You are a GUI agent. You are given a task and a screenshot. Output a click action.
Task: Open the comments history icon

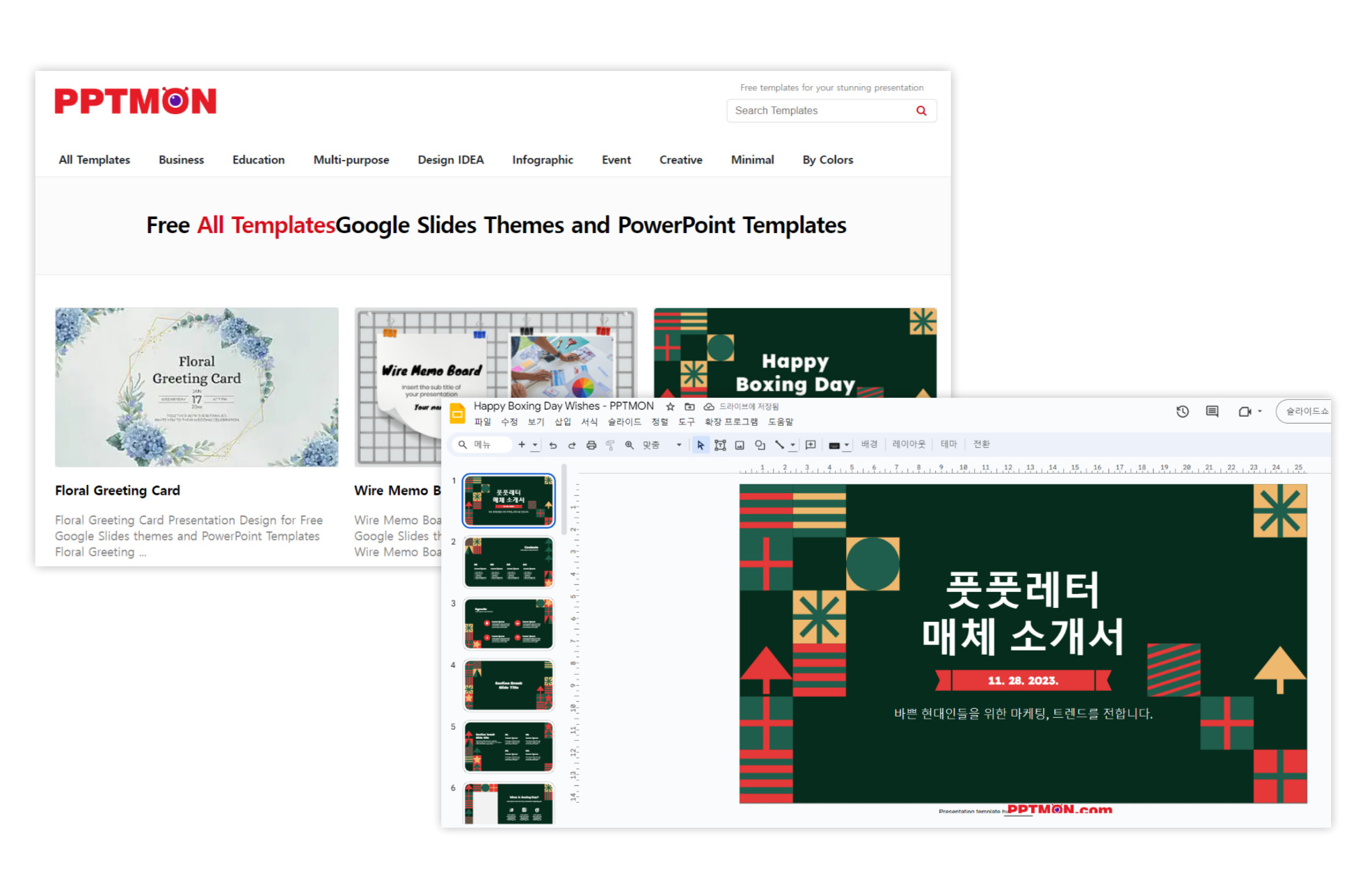(x=1212, y=411)
